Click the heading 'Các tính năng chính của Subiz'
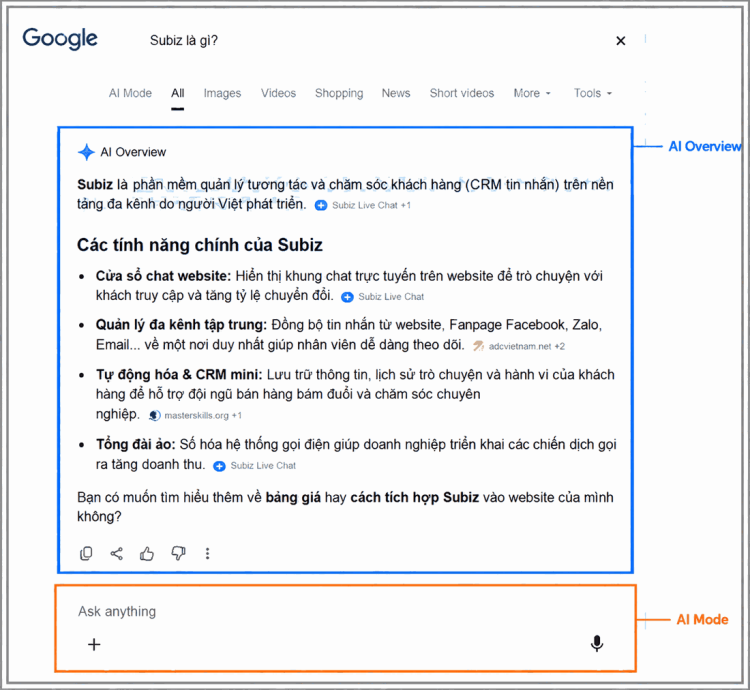 (200, 245)
